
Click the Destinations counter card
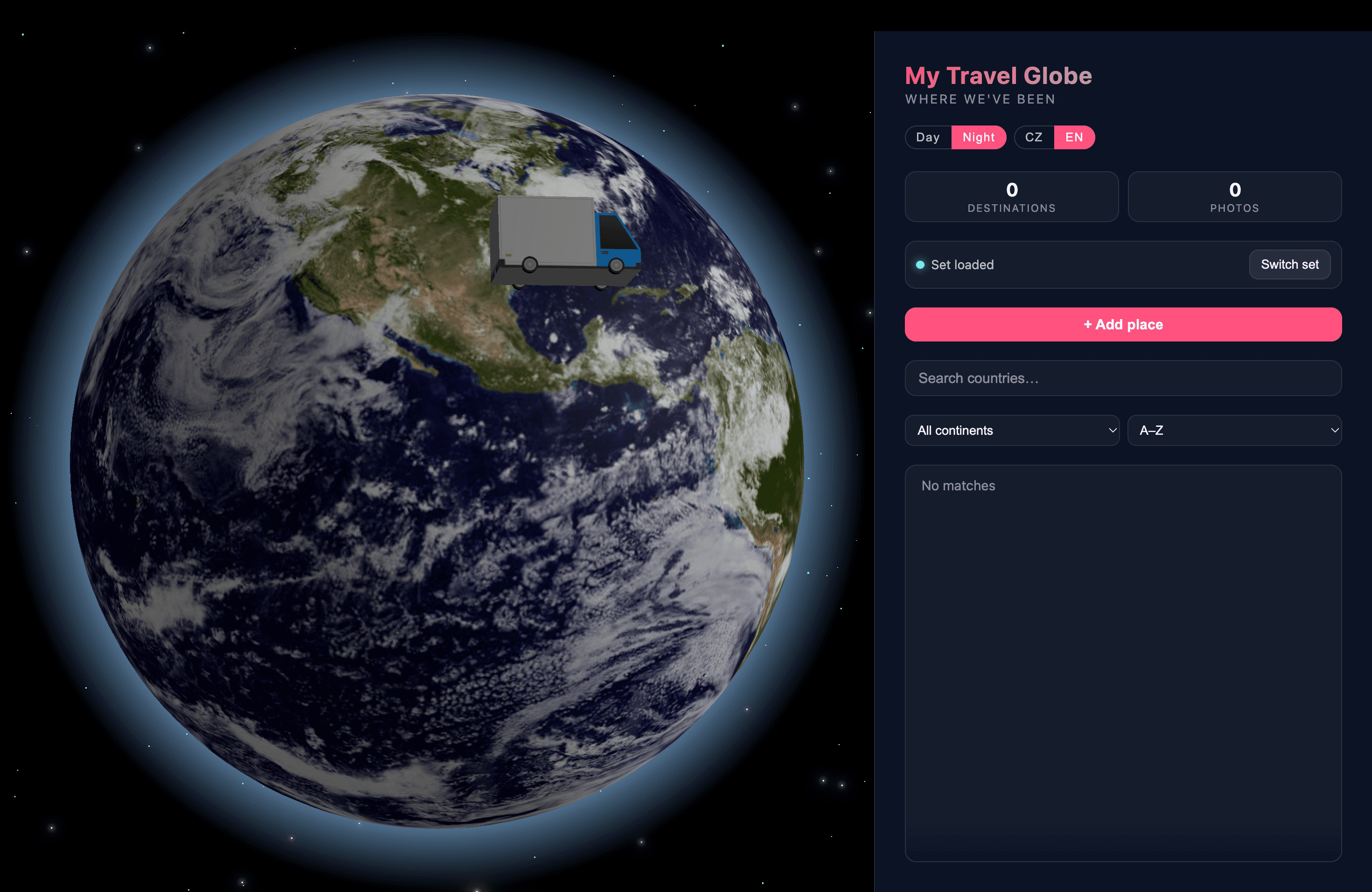[1012, 196]
